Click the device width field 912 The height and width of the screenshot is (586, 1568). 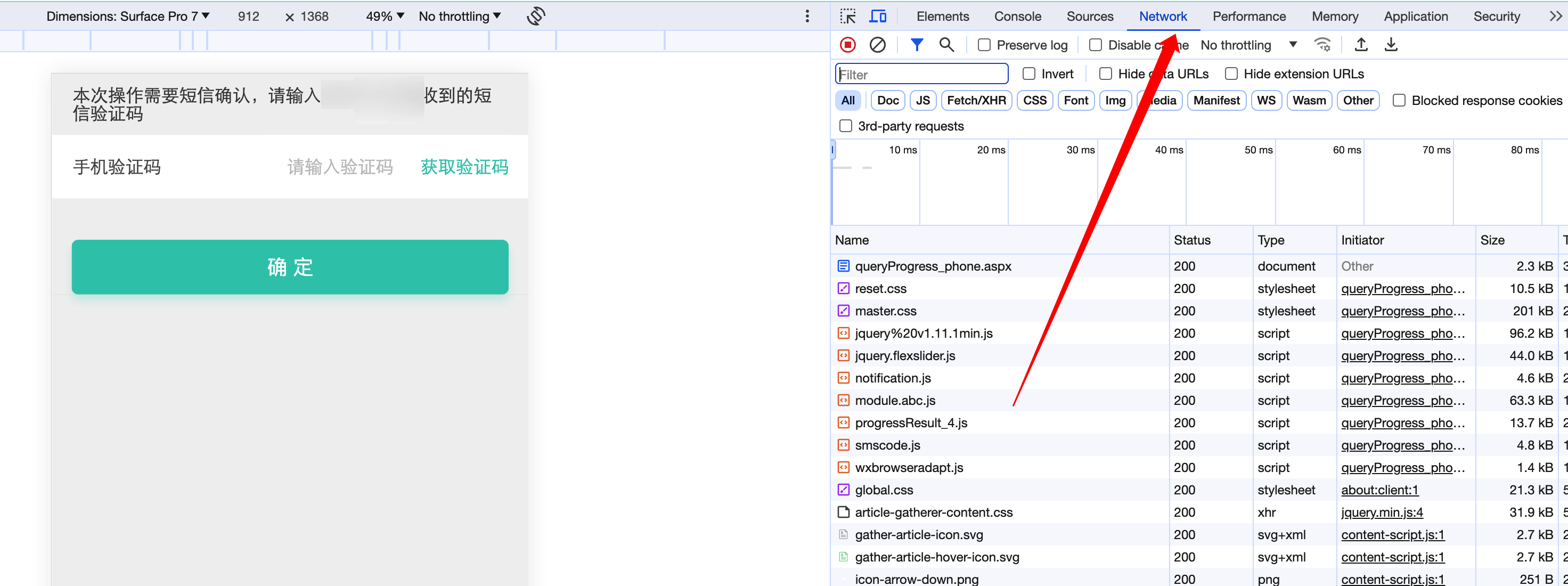[248, 17]
